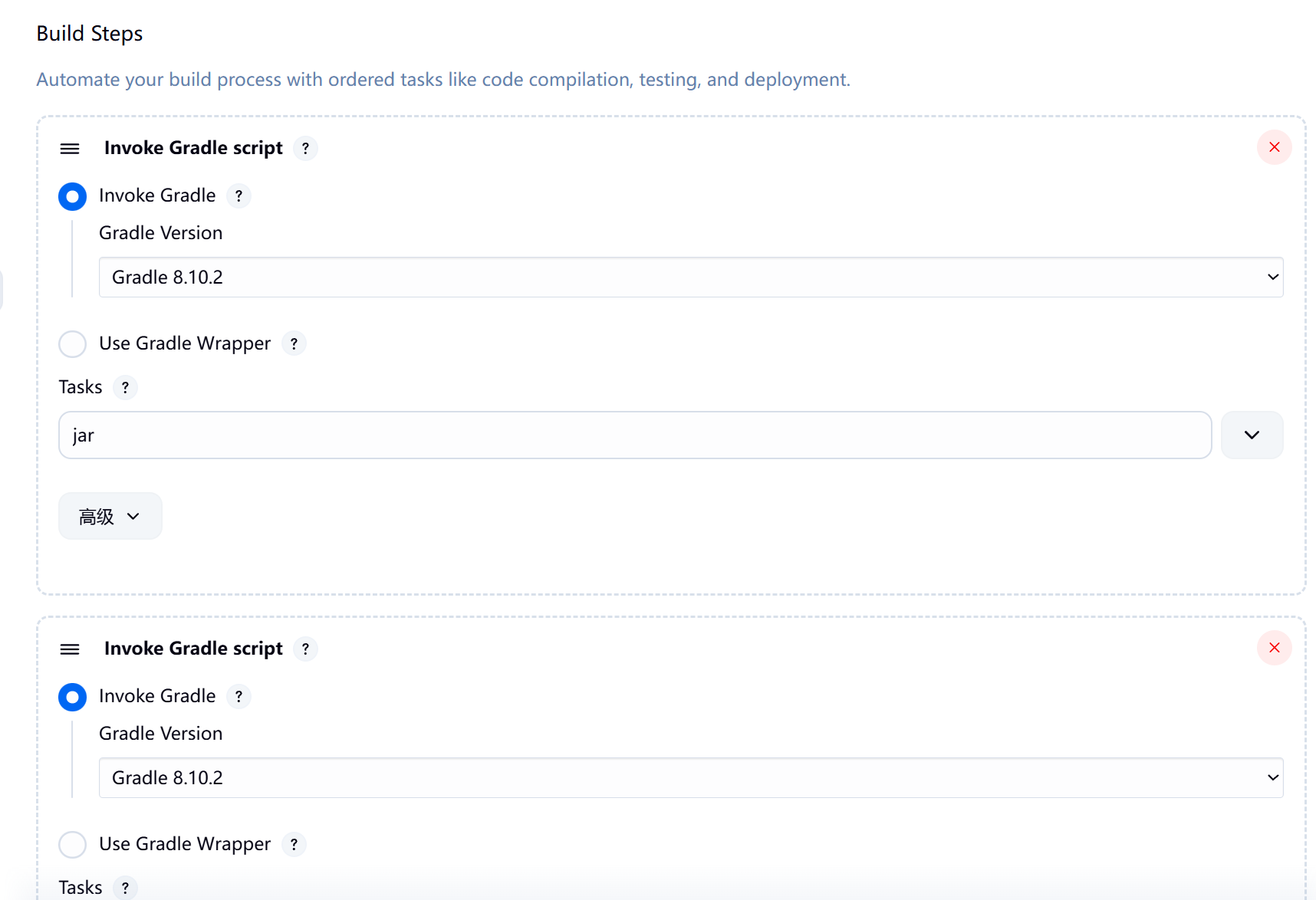Expand the 高级 advanced options

coord(110,517)
